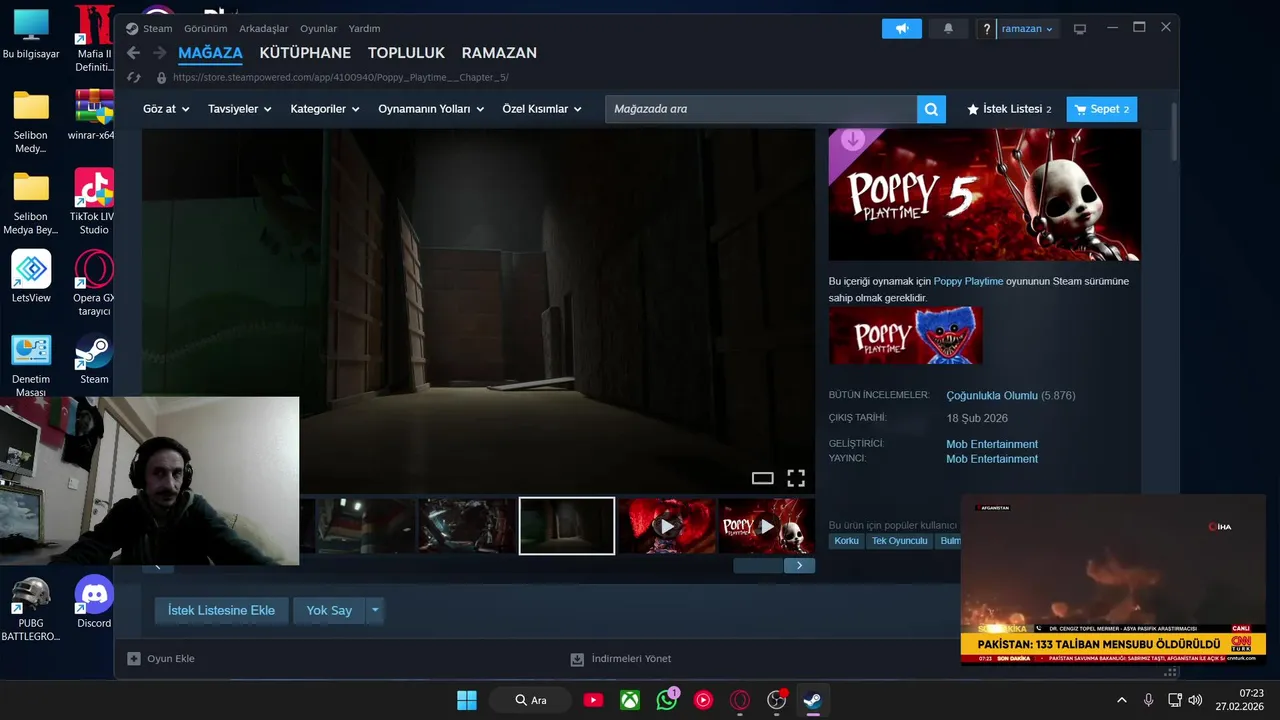Toggle theater mode rectangle icon in the media viewer

pyautogui.click(x=763, y=478)
